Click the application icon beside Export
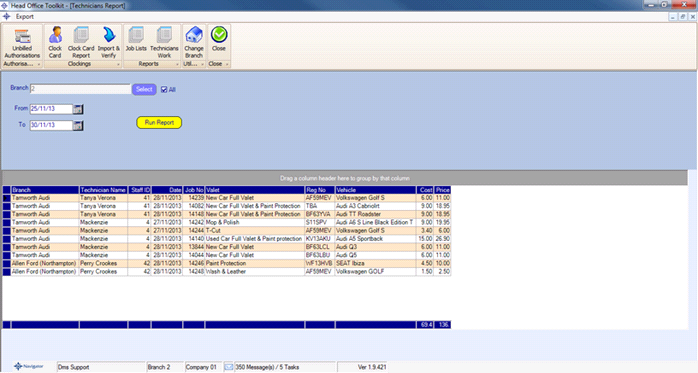The width and height of the screenshot is (698, 373). pyautogui.click(x=7, y=16)
